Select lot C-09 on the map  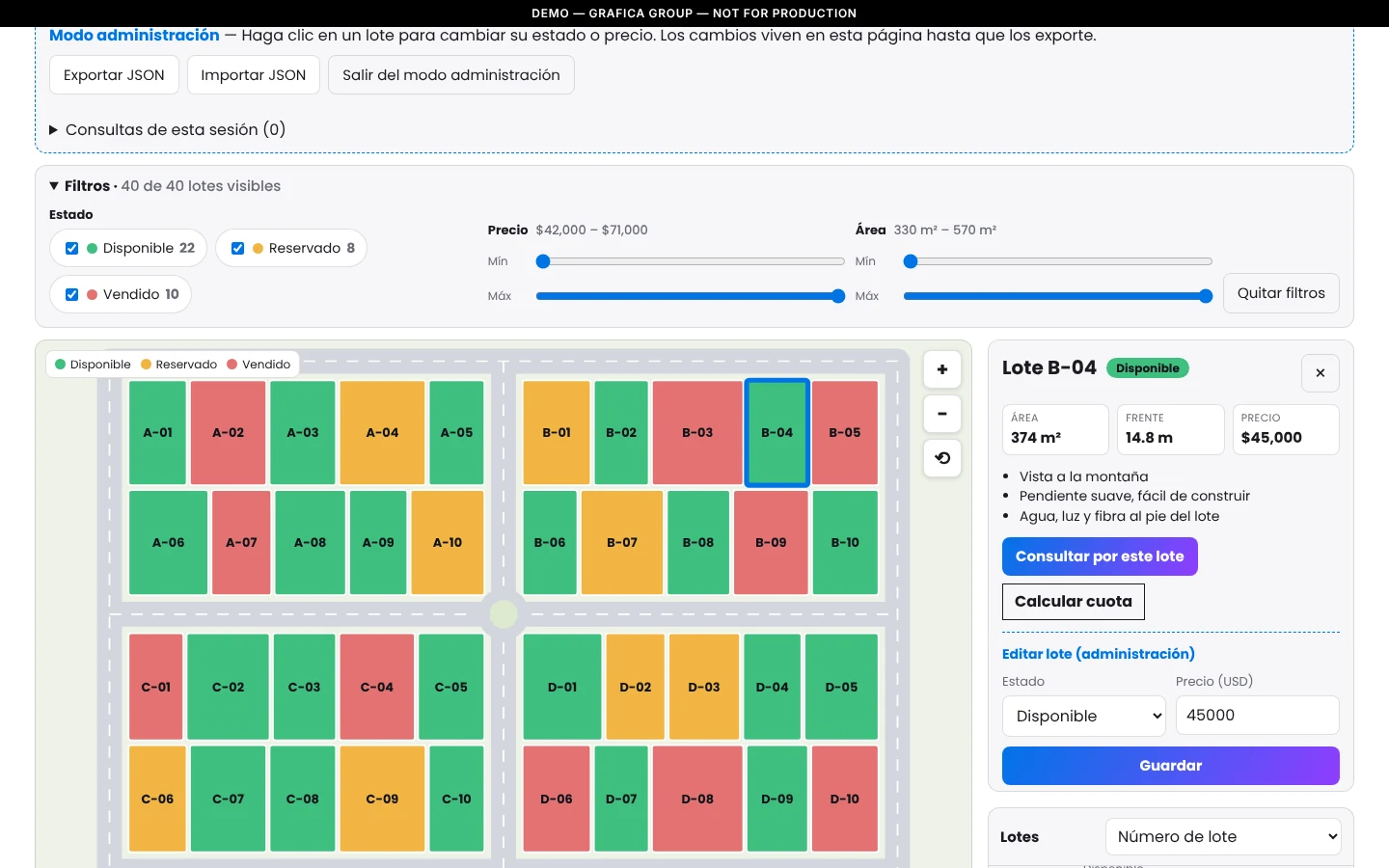coord(383,799)
